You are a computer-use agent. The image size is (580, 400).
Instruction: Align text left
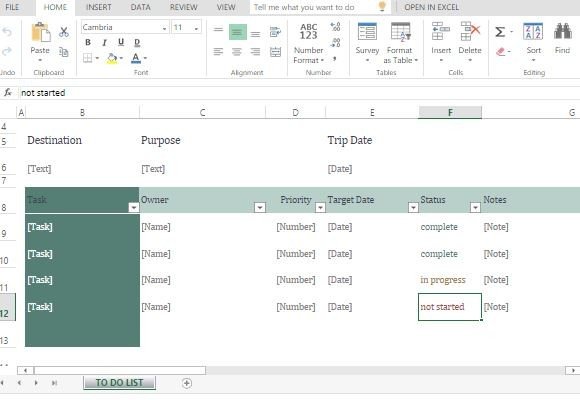point(218,52)
